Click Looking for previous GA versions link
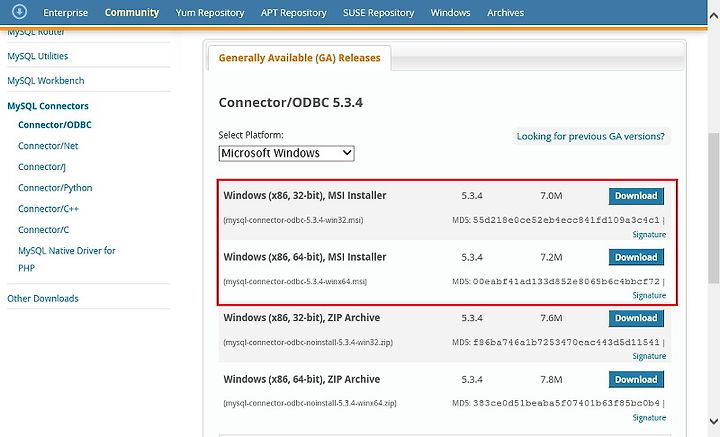Image resolution: width=720 pixels, height=437 pixels. pyautogui.click(x=591, y=137)
